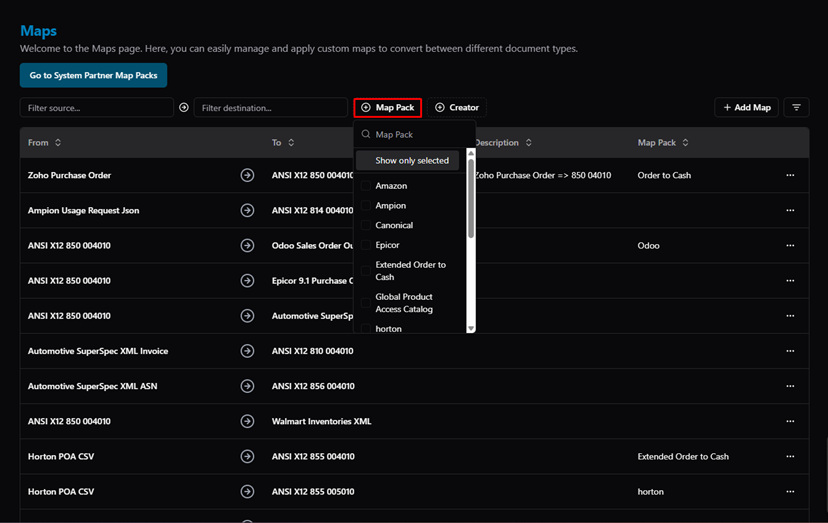Open more options for Odoo map pack row

790,246
